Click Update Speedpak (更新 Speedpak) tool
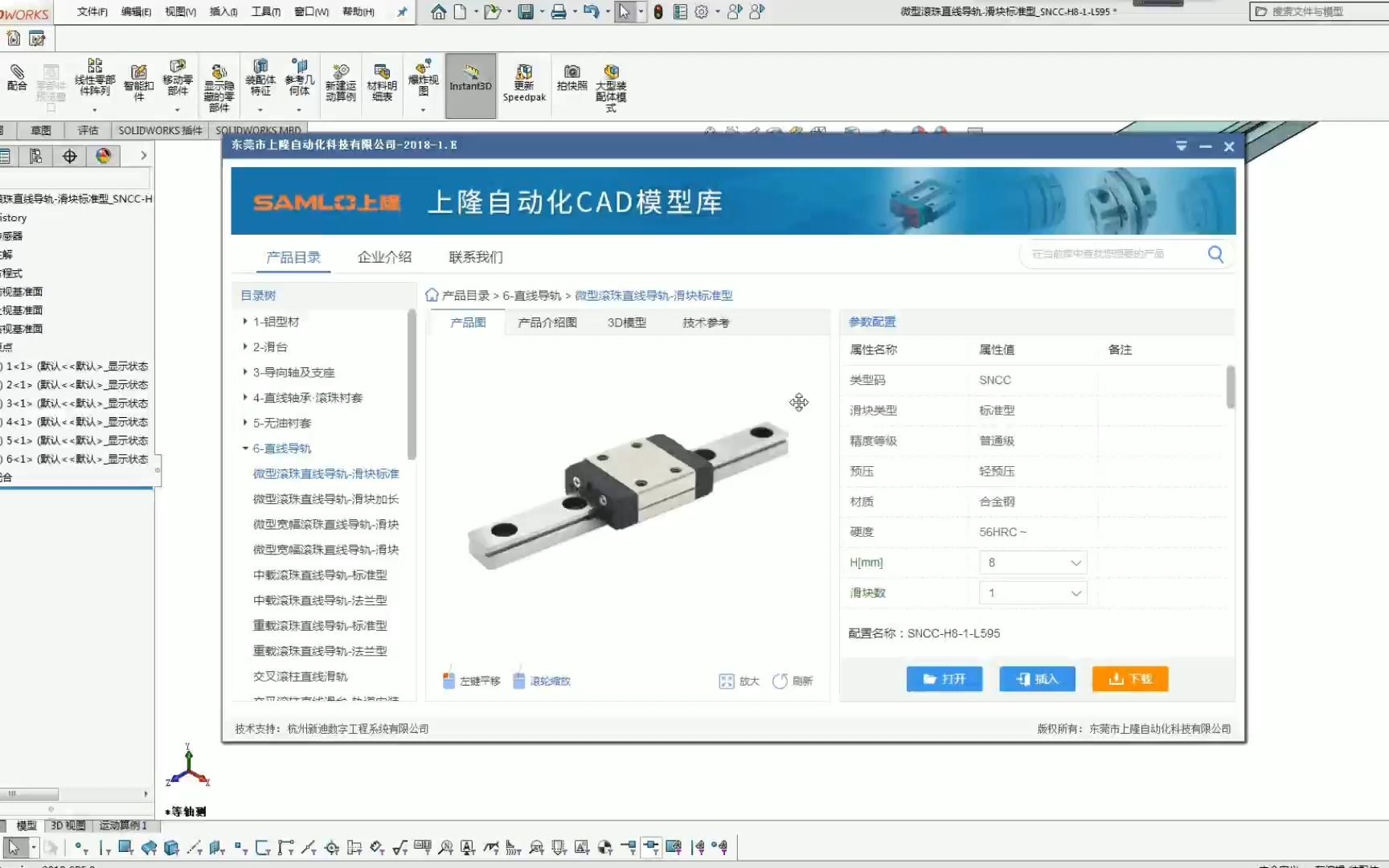 coord(524,84)
